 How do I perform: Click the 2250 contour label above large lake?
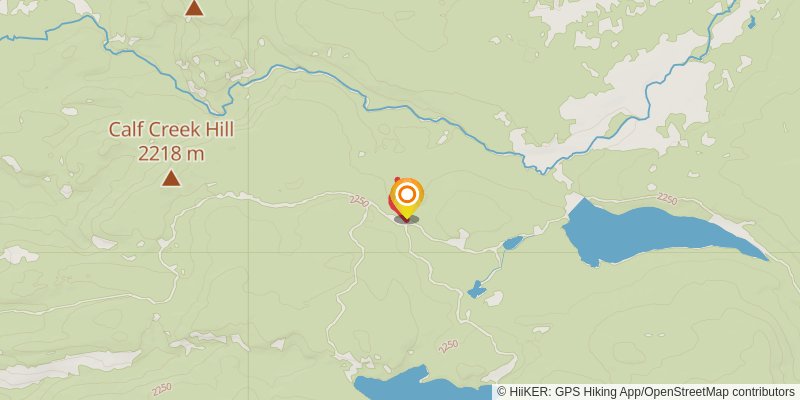667,198
